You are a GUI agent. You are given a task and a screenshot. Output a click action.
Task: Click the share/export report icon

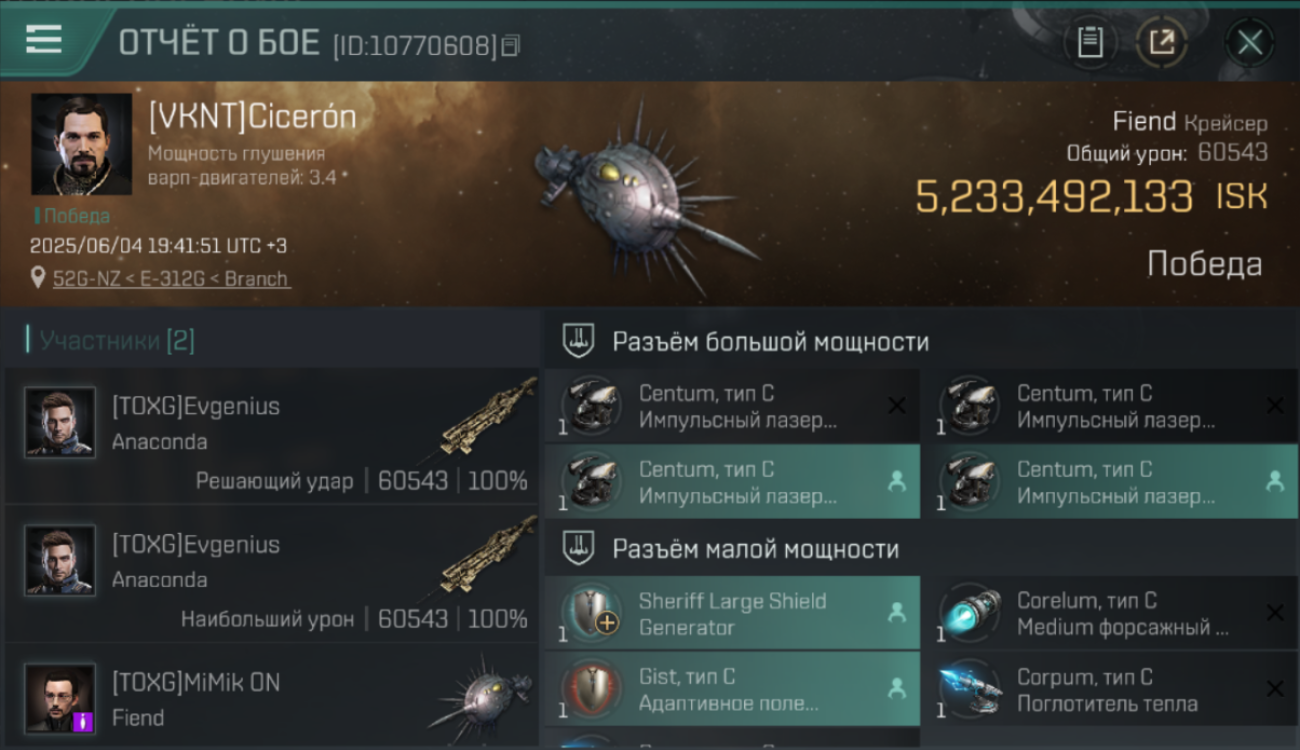click(1161, 43)
